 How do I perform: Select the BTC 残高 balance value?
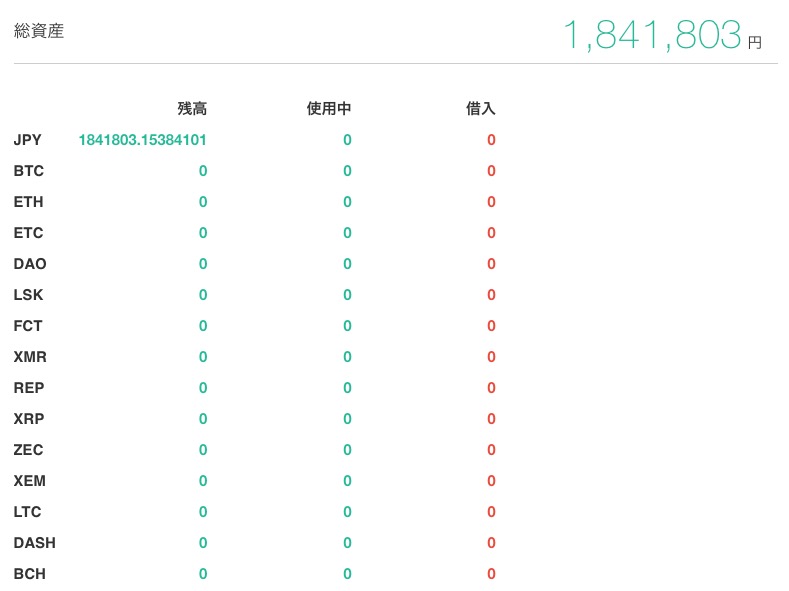[x=203, y=171]
